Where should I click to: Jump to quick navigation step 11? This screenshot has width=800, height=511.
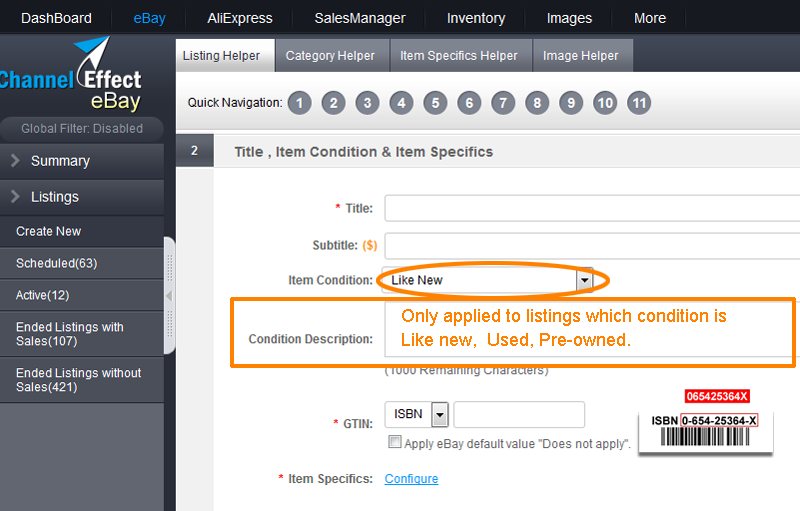pos(639,103)
